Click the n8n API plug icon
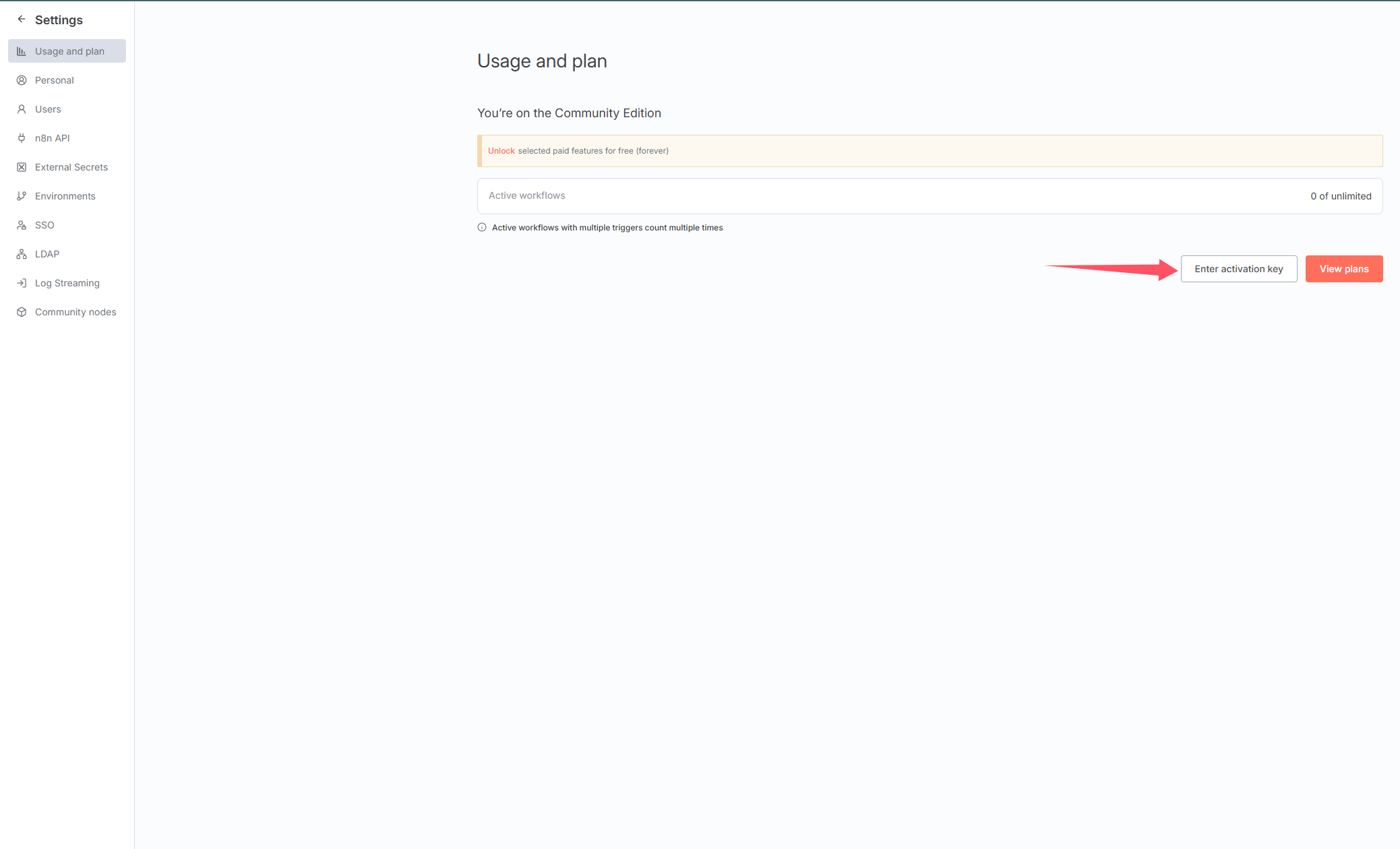 [22, 138]
